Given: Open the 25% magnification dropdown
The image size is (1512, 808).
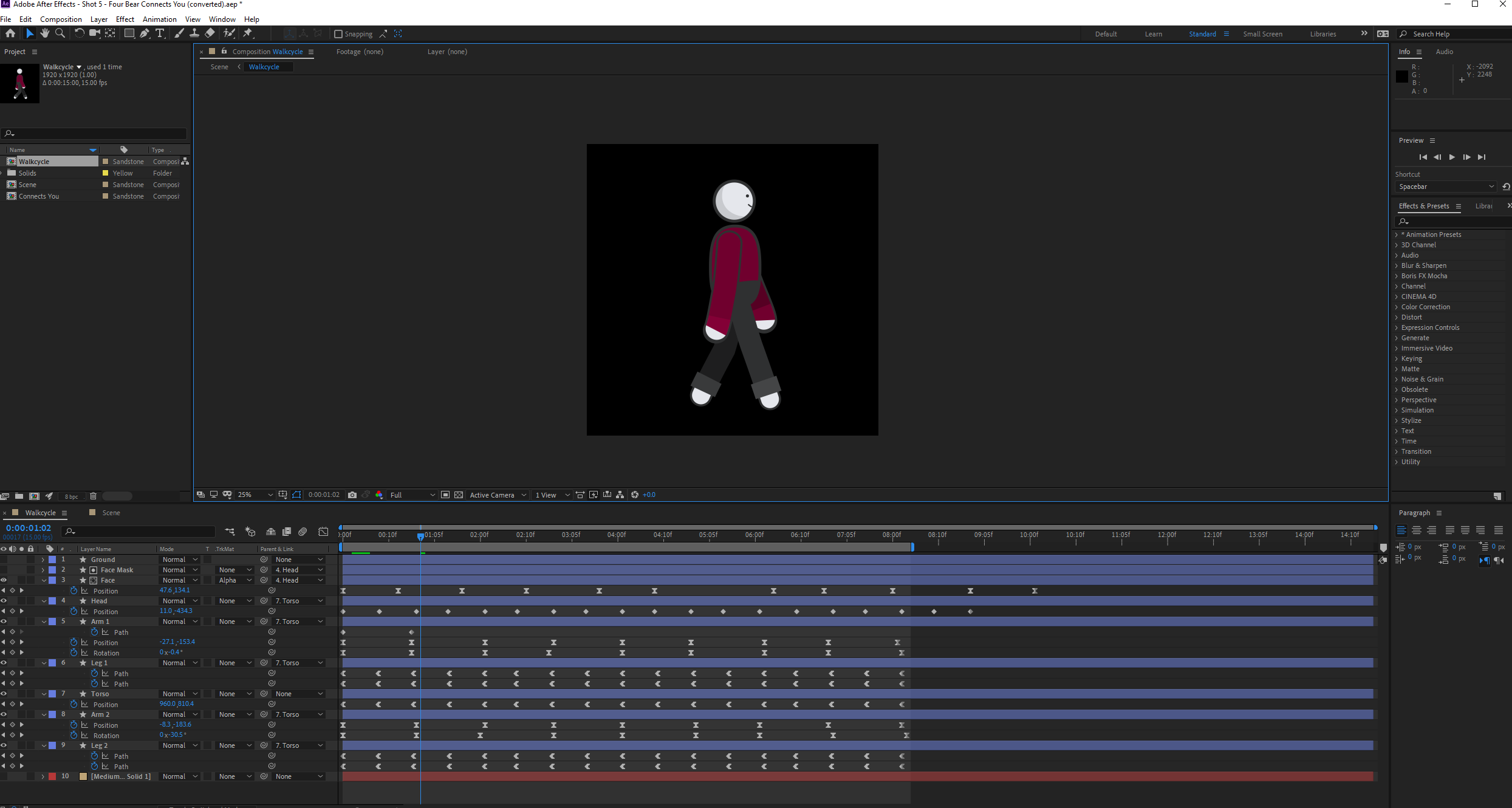Looking at the screenshot, I should (x=255, y=495).
